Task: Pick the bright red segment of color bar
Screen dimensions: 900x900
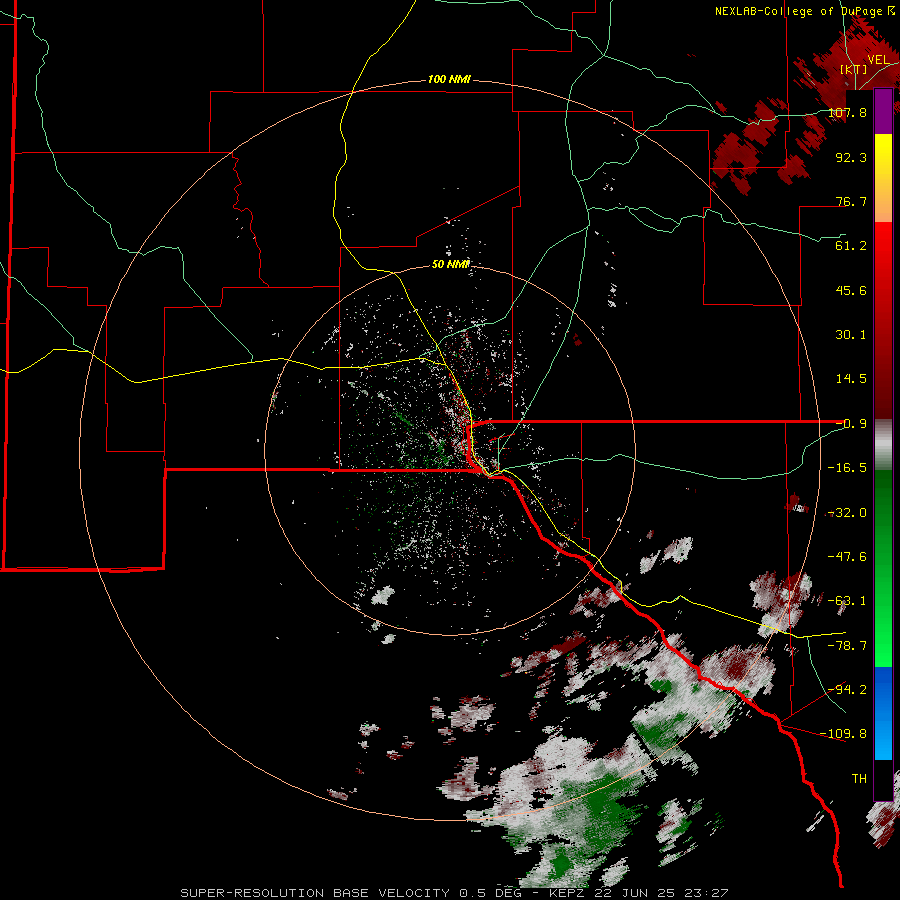Action: (883, 245)
